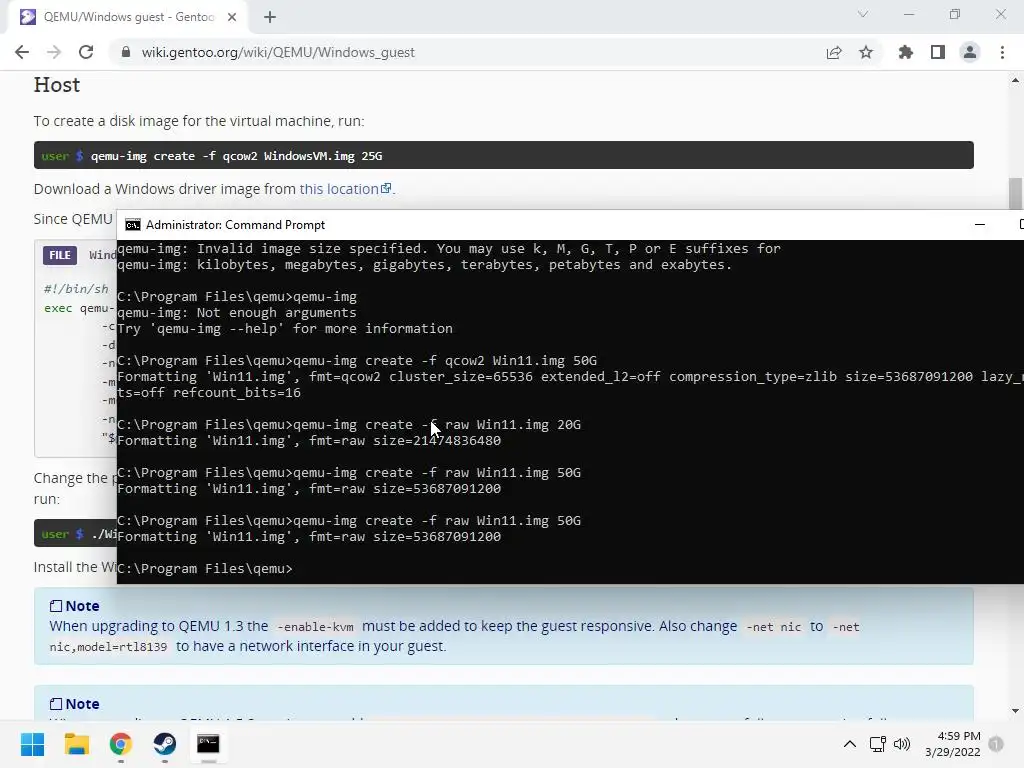Open the tab search chevron
Viewport: 1024px width, 768px height.
click(863, 14)
